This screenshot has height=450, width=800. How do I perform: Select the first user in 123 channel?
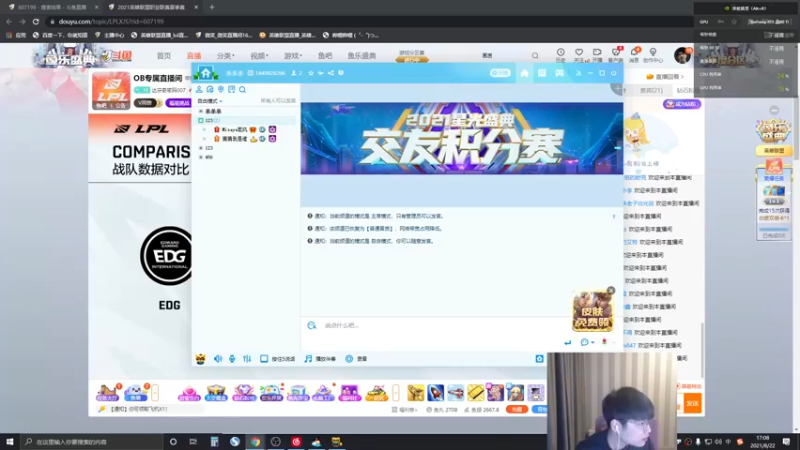coord(245,130)
